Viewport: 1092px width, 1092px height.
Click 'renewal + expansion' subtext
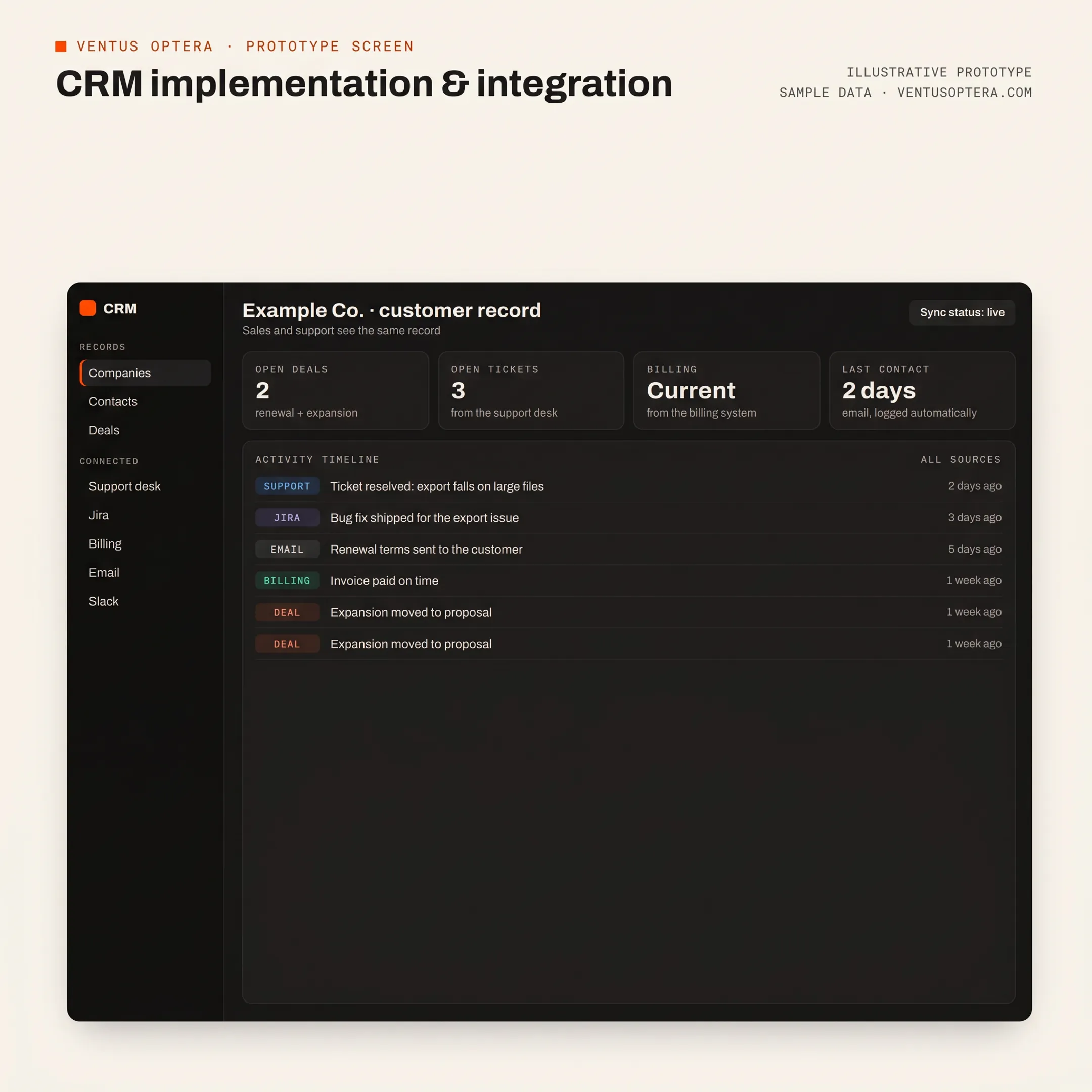(x=306, y=413)
